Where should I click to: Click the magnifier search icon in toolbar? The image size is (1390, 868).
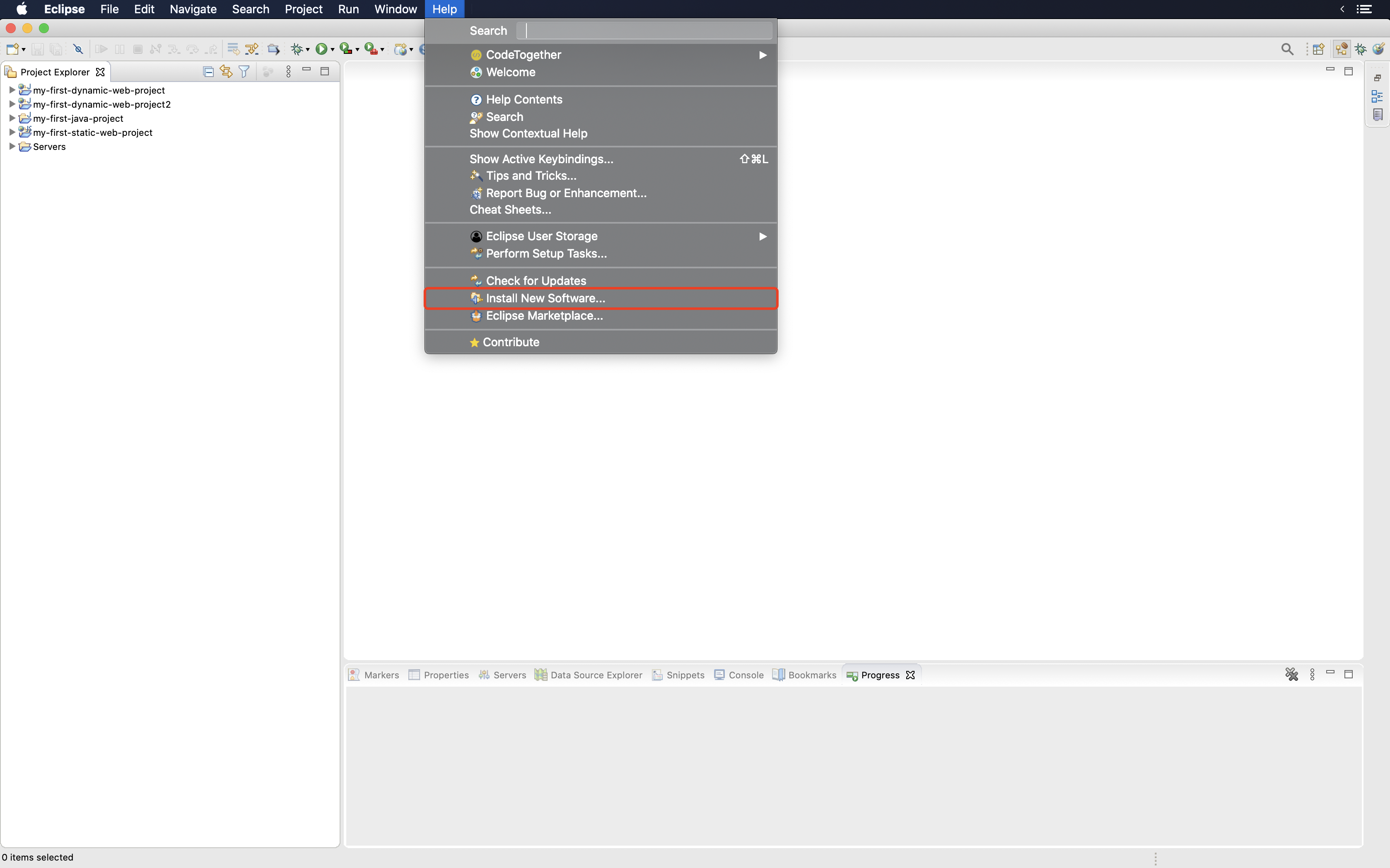click(x=1287, y=49)
